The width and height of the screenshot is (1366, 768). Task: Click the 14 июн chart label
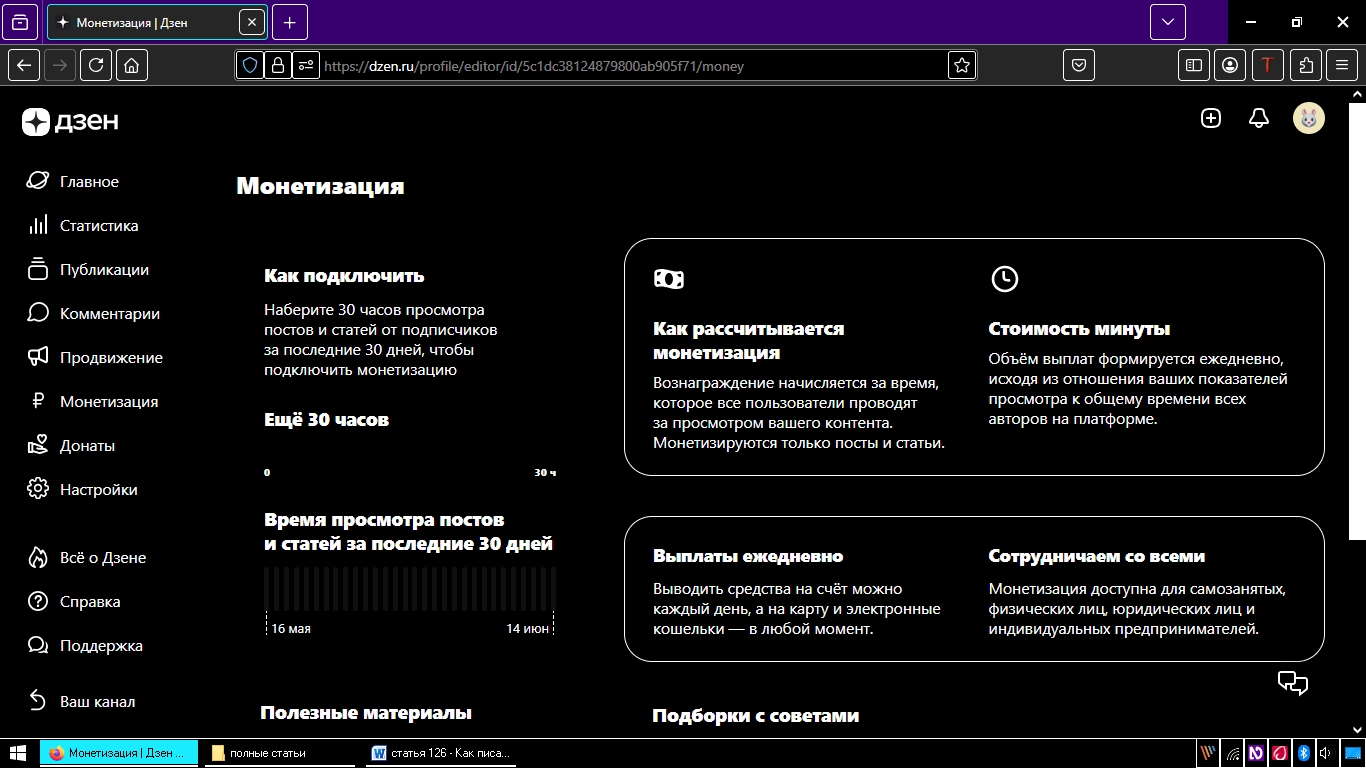point(528,629)
